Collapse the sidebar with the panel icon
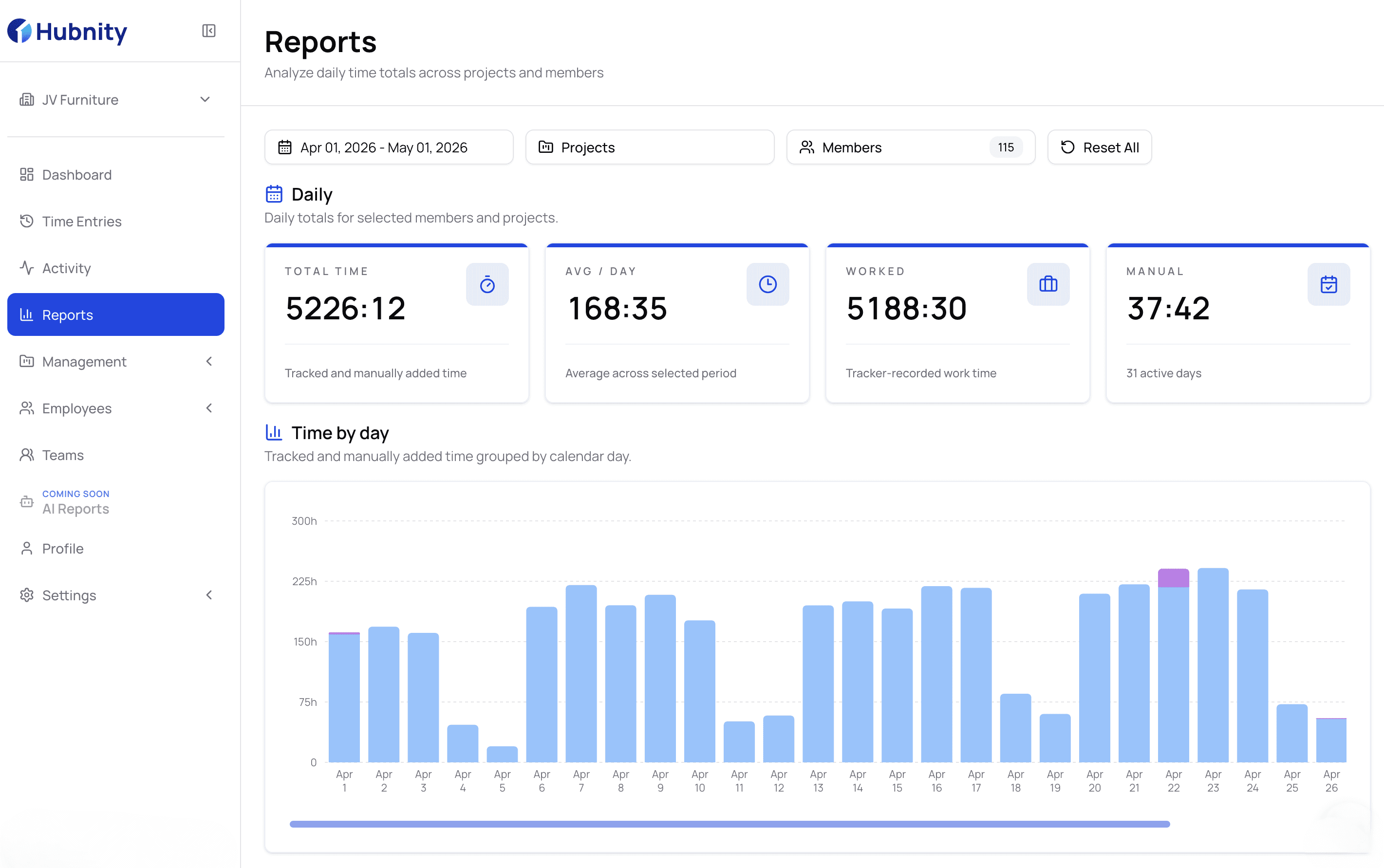This screenshot has width=1384, height=868. [208, 30]
